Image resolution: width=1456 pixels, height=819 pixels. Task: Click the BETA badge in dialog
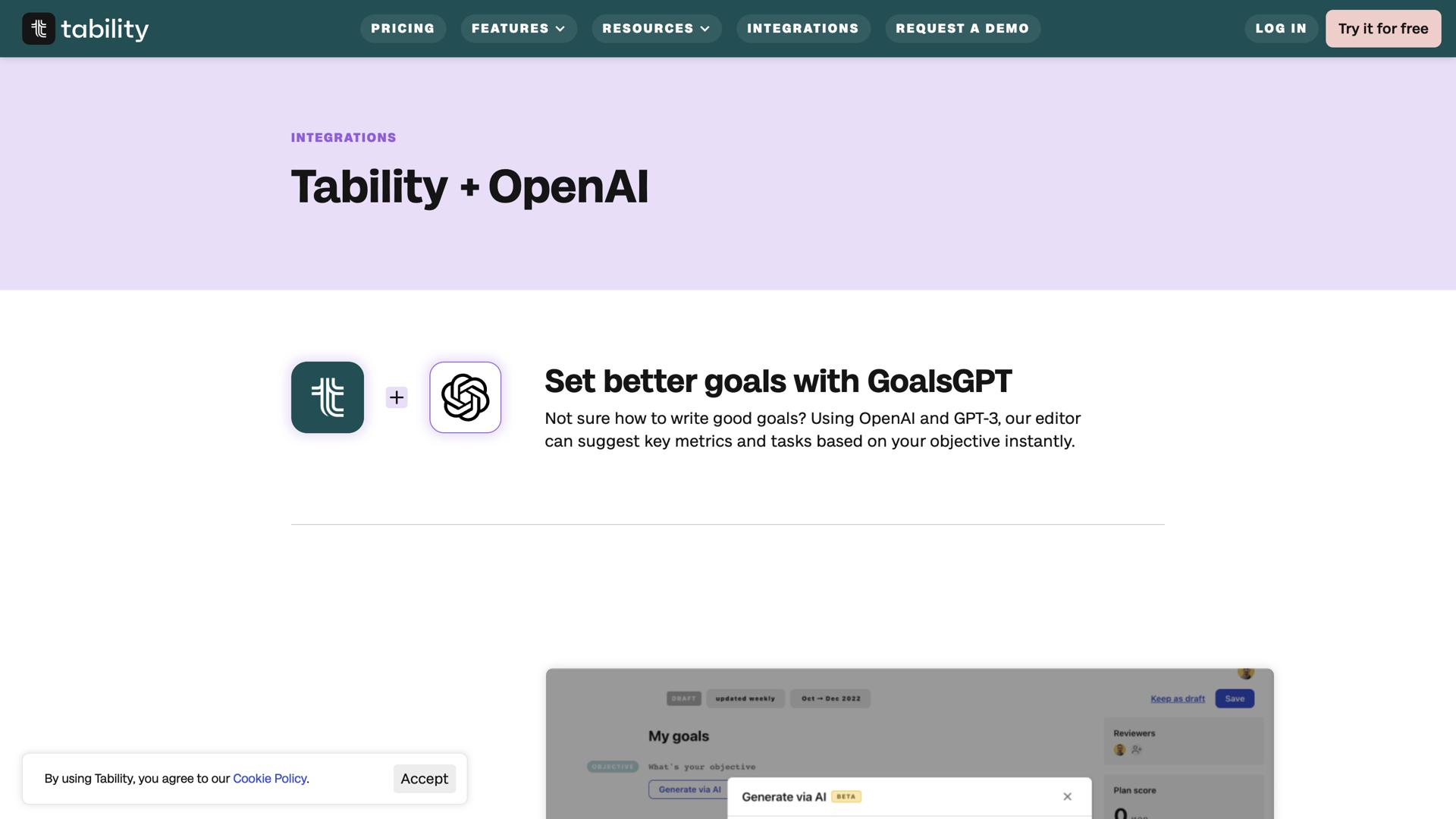point(846,796)
